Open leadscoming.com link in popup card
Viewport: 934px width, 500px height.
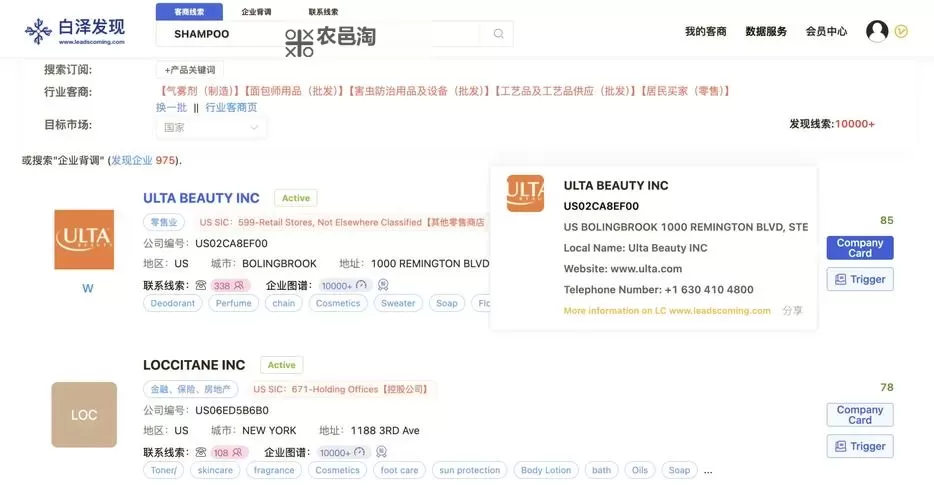667,310
